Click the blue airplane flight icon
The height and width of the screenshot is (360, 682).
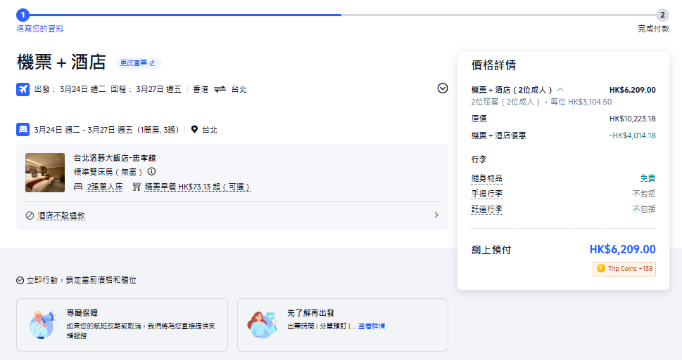coord(23,89)
